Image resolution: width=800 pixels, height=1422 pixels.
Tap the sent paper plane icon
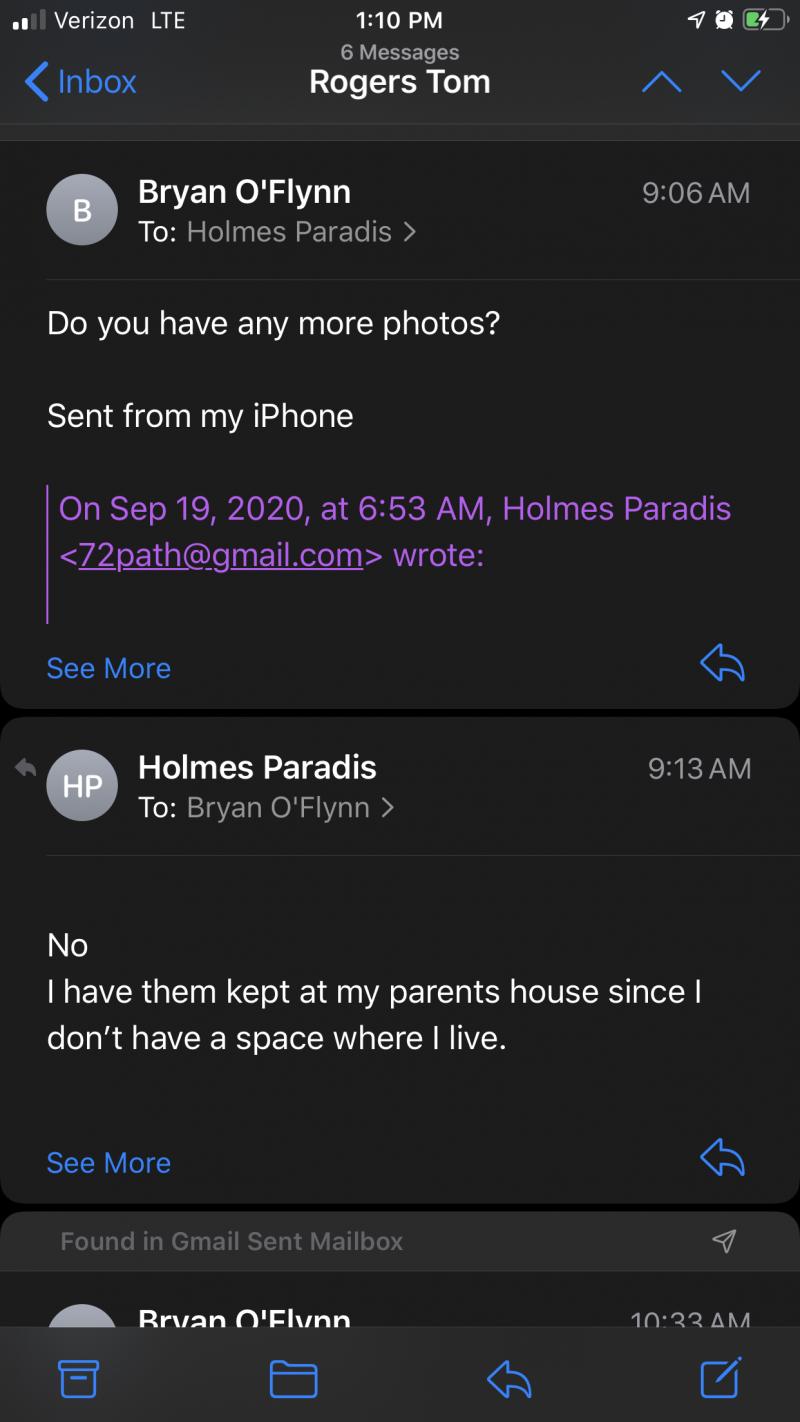(723, 1241)
